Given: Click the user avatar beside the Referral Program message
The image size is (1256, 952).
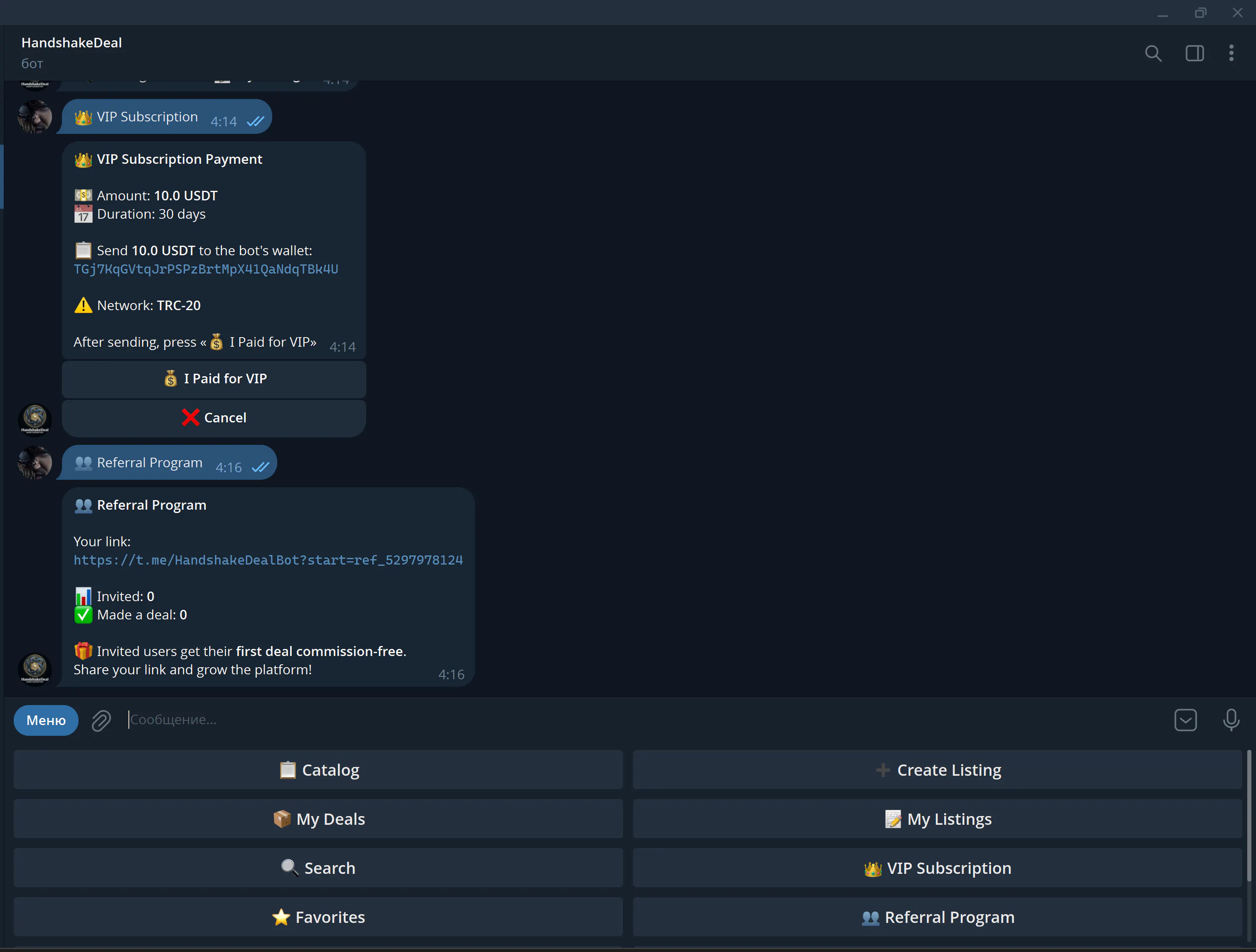Looking at the screenshot, I should (34, 463).
